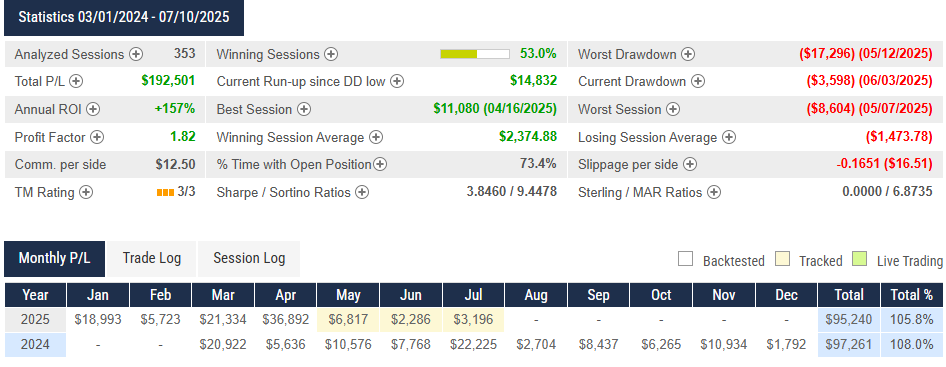Toggle the Tracked legend box
The height and width of the screenshot is (367, 946).
(781, 260)
